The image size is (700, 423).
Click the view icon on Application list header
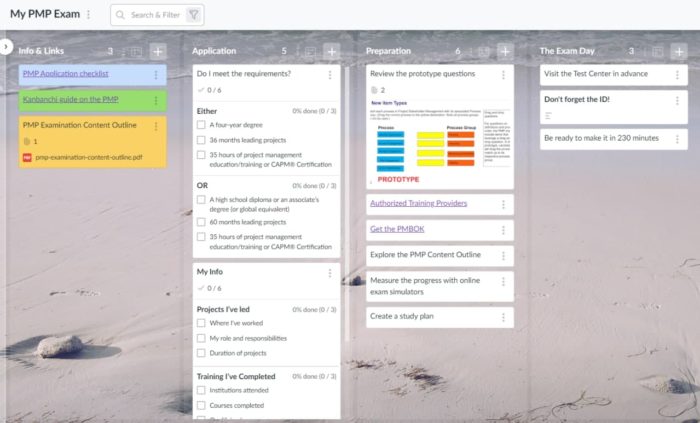click(x=309, y=50)
